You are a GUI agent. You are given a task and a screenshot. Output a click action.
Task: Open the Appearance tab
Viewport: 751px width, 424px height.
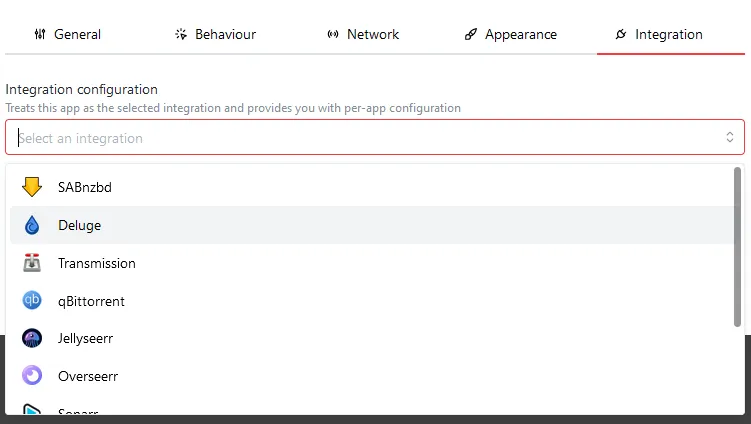511,34
